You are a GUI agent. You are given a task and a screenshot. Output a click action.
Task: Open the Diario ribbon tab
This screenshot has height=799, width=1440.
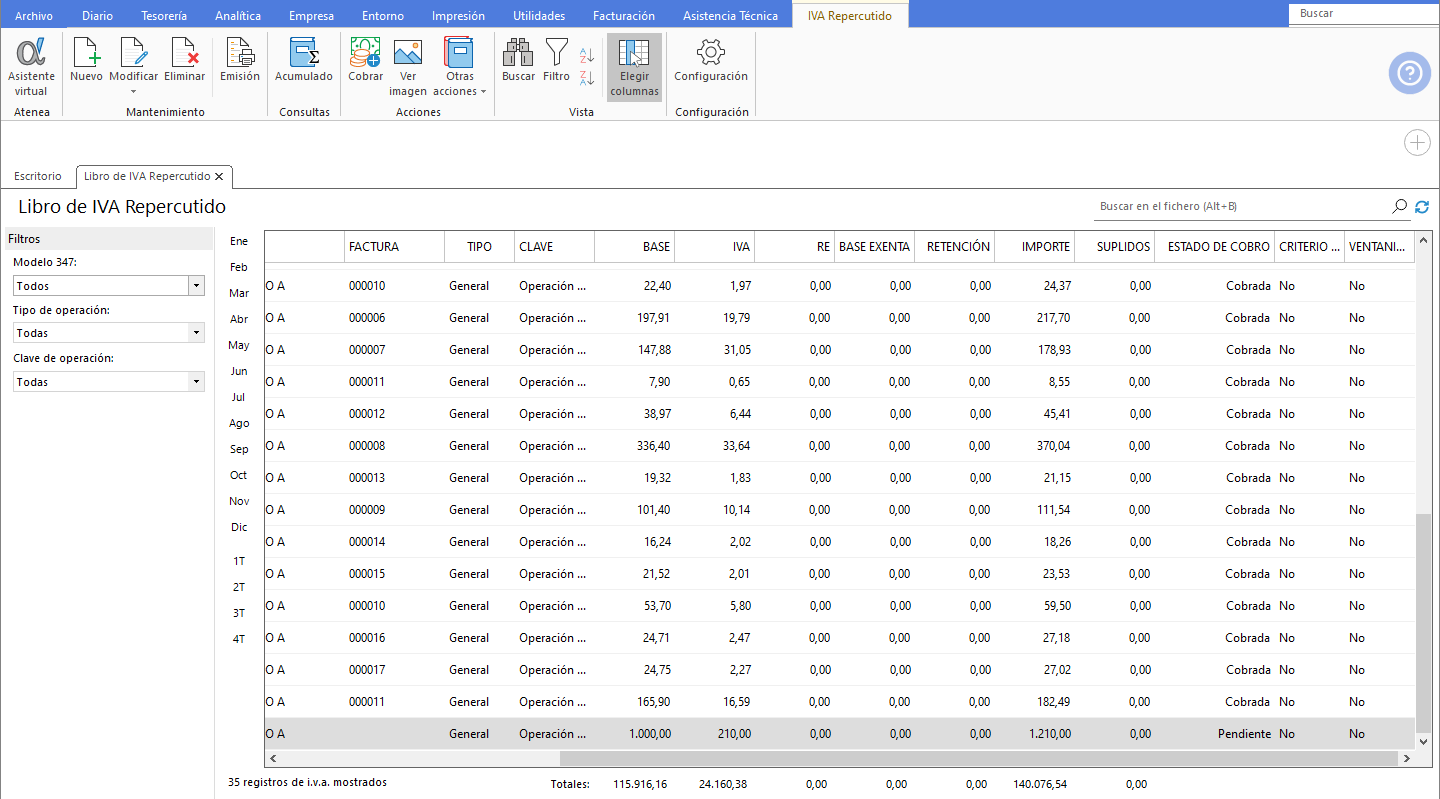coord(97,16)
